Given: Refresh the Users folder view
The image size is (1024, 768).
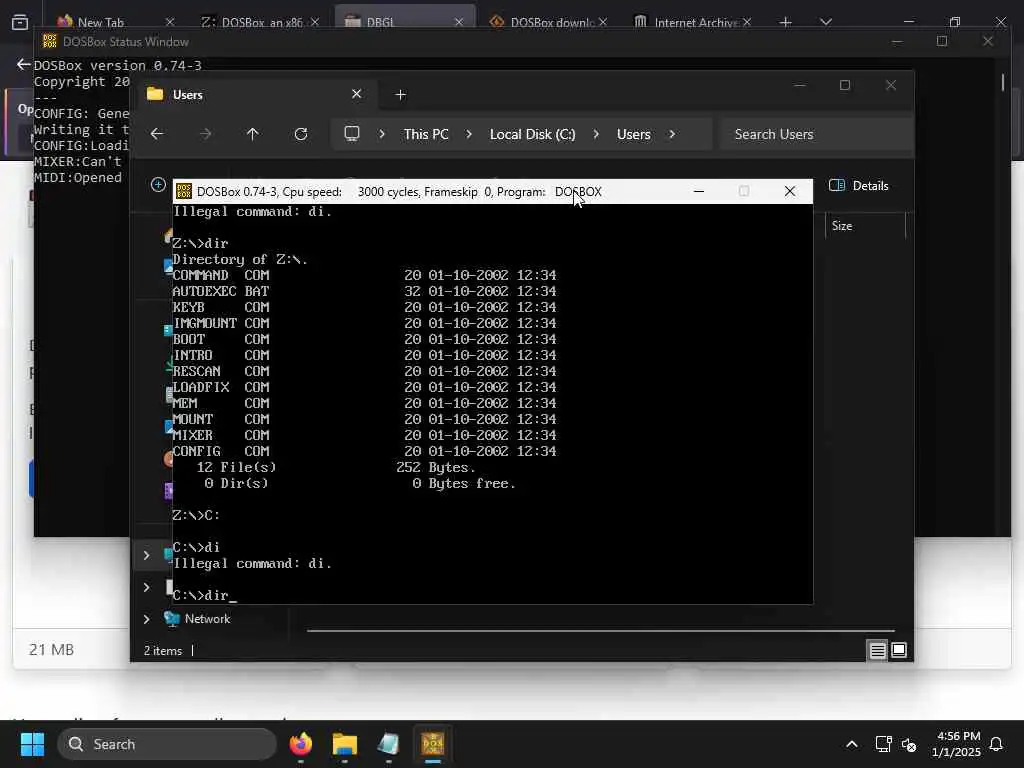Looking at the screenshot, I should tap(301, 134).
